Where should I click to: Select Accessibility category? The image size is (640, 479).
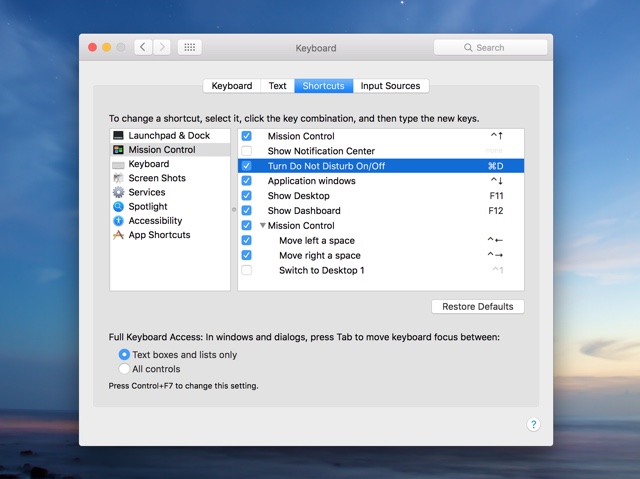point(170,221)
